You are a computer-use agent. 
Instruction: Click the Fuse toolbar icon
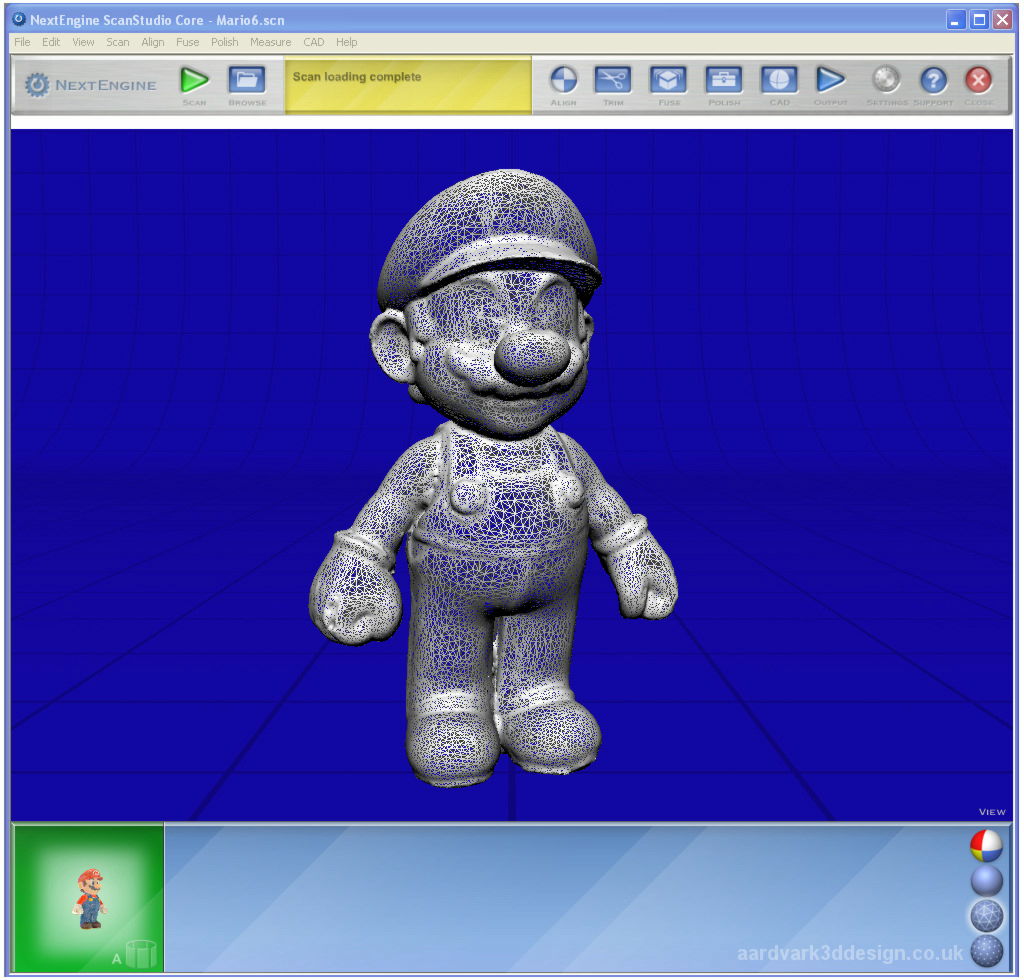point(668,80)
